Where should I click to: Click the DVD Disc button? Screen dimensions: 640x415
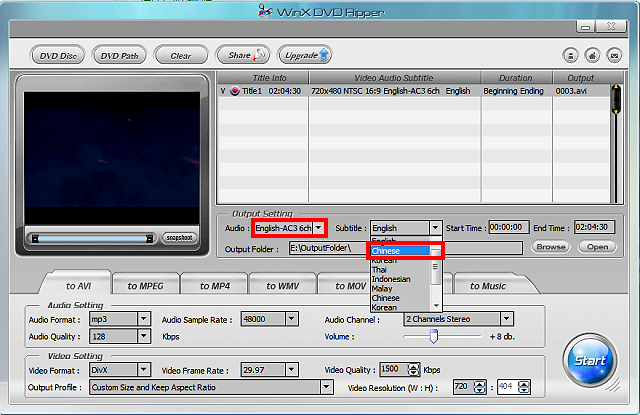58,55
